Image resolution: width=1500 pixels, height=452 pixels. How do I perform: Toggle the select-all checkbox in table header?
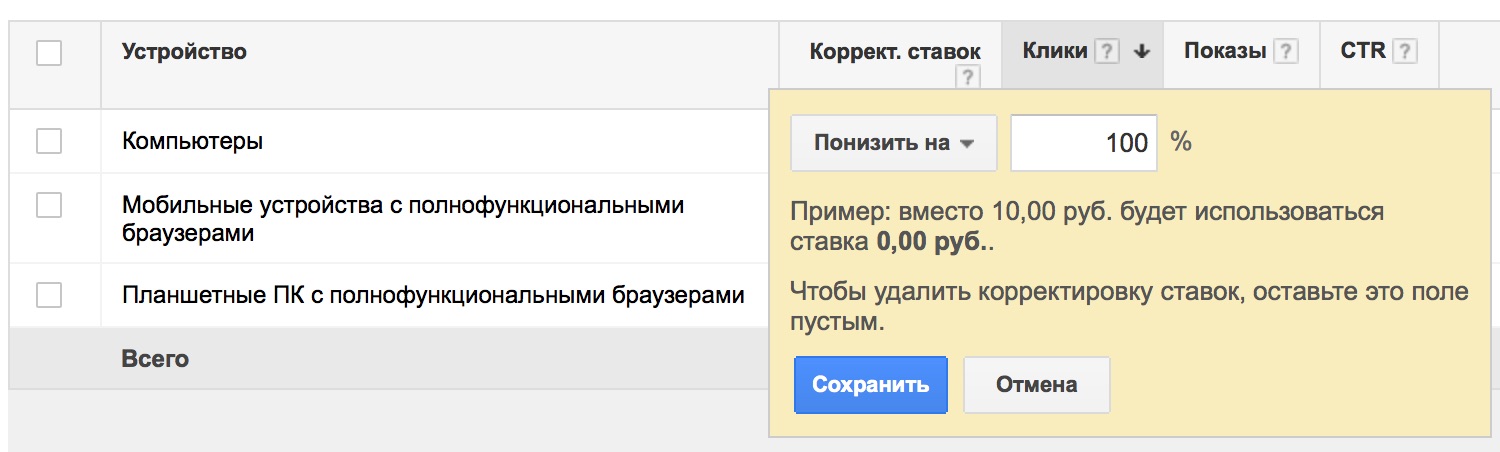pyautogui.click(x=49, y=52)
